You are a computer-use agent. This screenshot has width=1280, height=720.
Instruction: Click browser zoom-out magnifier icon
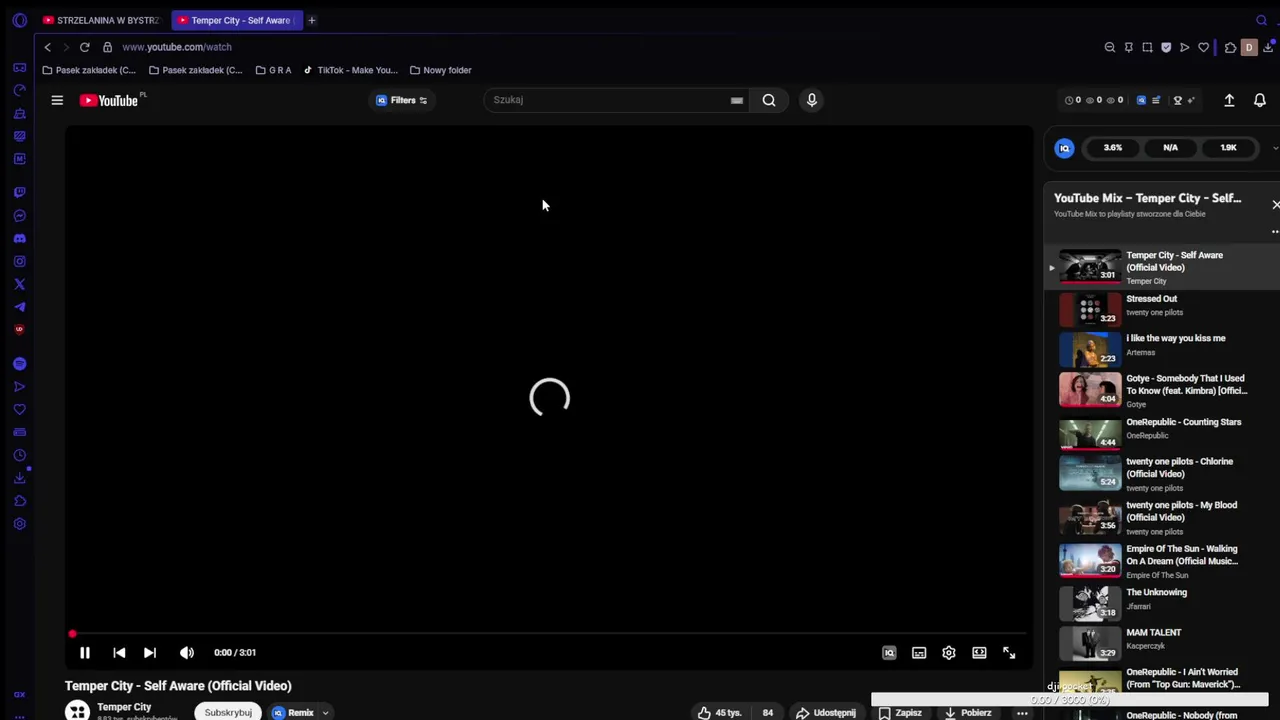point(1110,47)
